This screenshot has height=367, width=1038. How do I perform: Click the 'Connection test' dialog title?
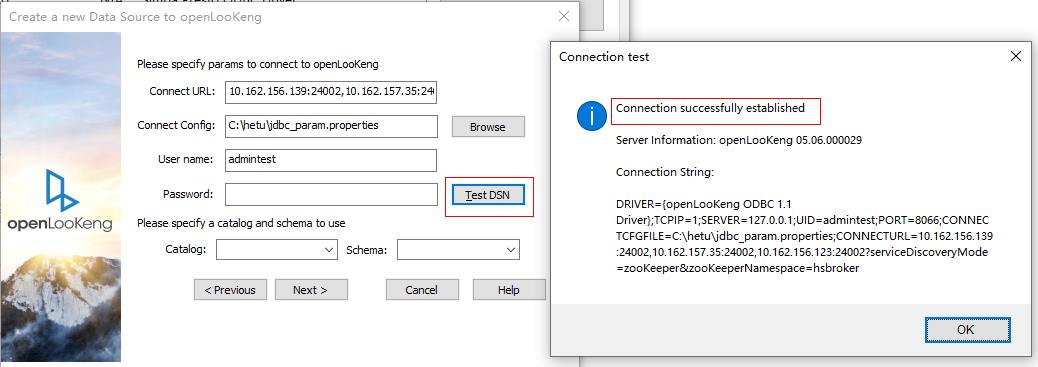(x=604, y=57)
